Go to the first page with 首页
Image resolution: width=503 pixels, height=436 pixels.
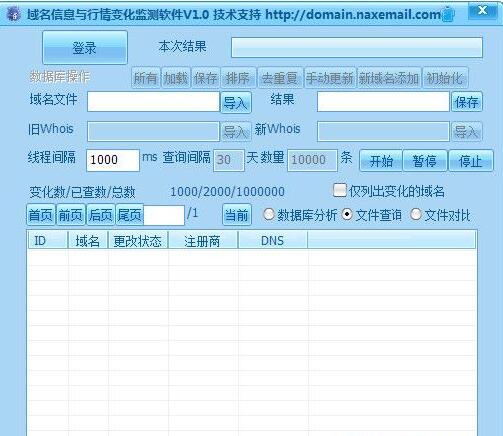[x=41, y=215]
